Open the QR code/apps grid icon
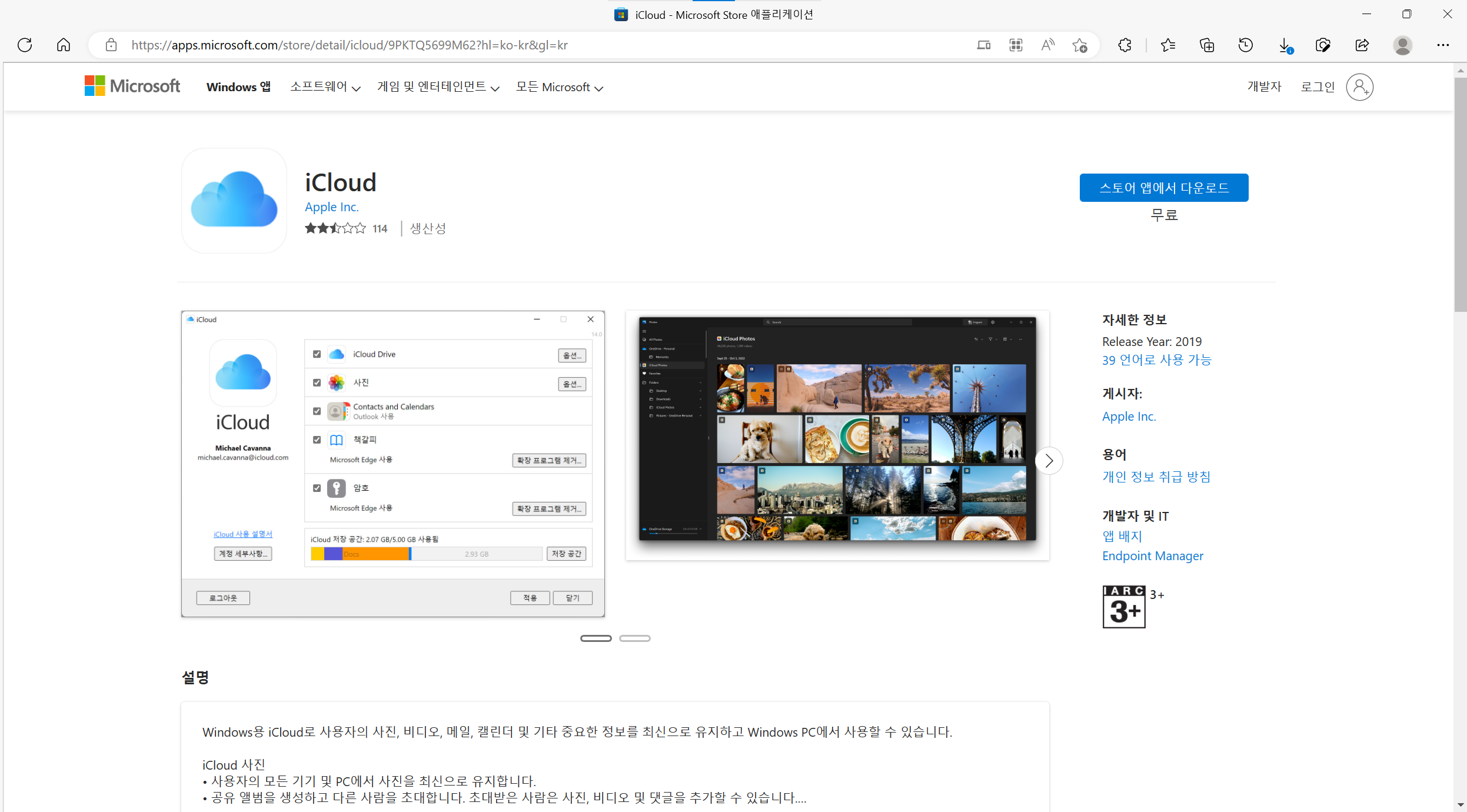The height and width of the screenshot is (812, 1467). (x=1016, y=45)
